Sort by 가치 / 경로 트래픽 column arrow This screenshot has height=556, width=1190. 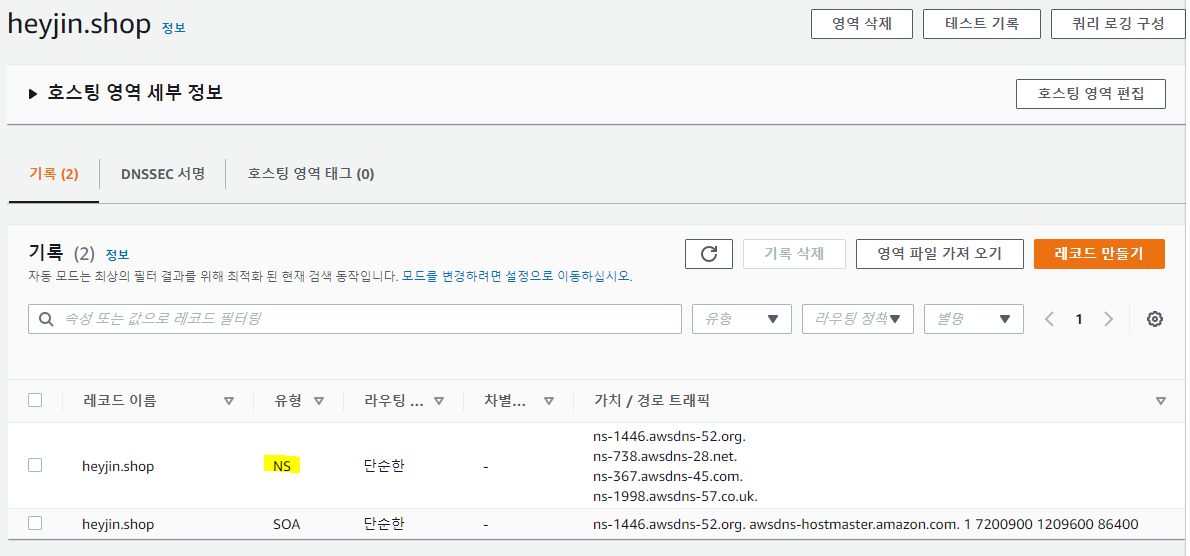pyautogui.click(x=1160, y=401)
